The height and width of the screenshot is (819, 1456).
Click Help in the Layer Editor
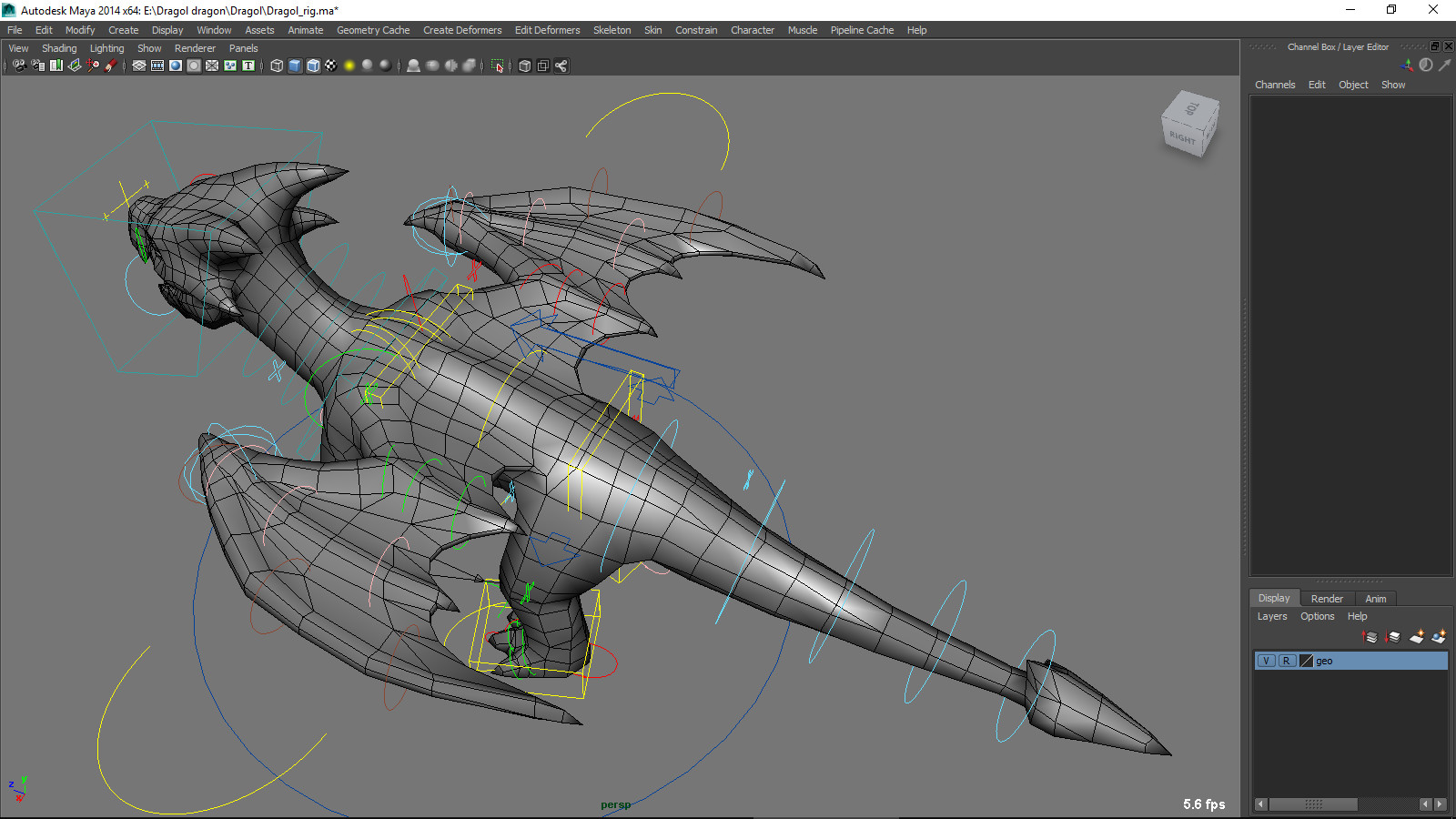coord(1357,616)
